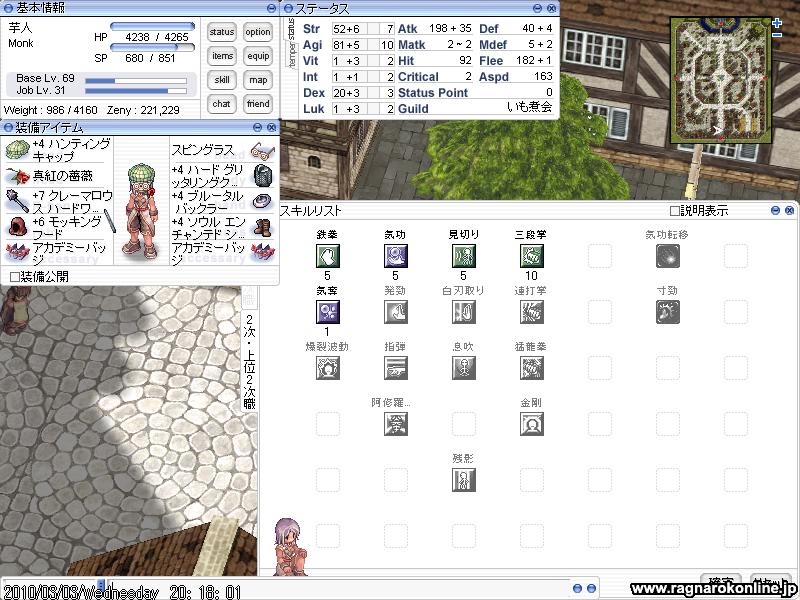The height and width of the screenshot is (600, 800).
Task: Select the 指弾 skill icon
Action: 395,368
